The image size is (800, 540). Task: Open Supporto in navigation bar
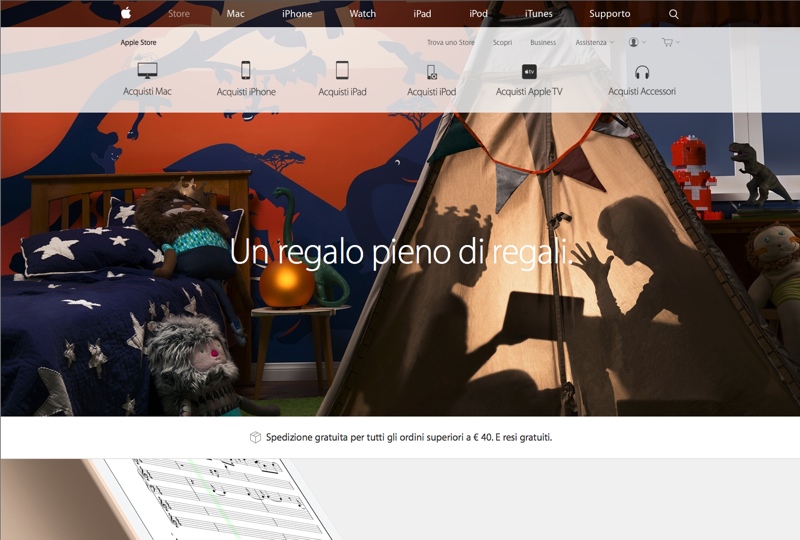click(x=610, y=14)
